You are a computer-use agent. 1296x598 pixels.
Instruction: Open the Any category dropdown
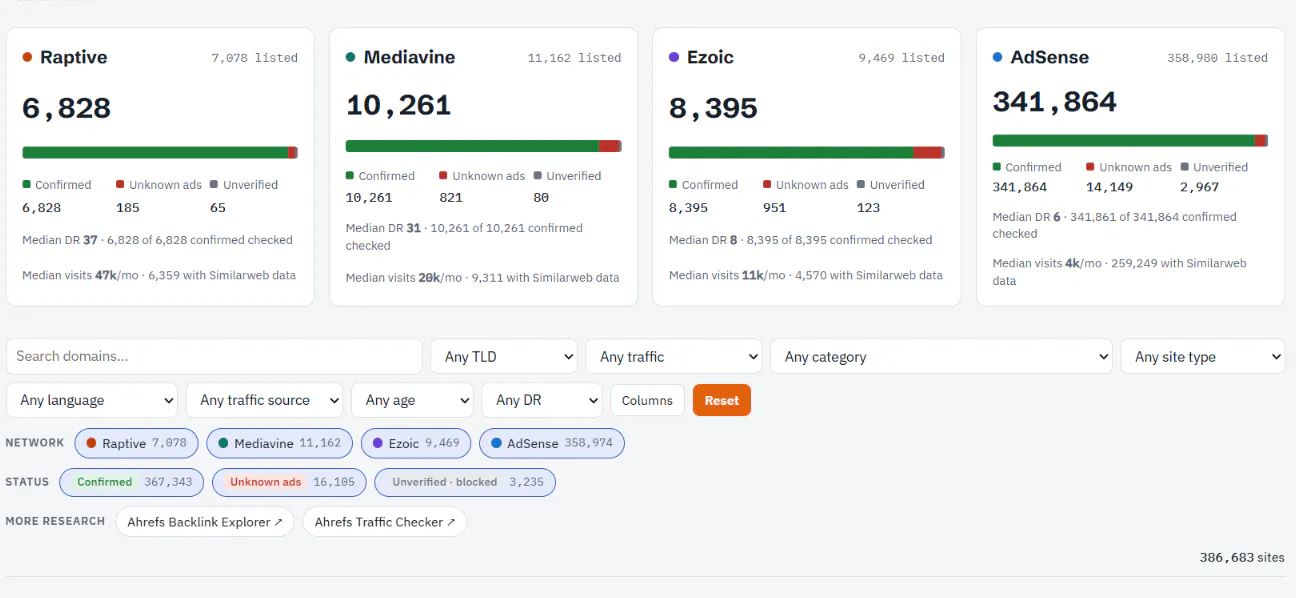coord(941,357)
